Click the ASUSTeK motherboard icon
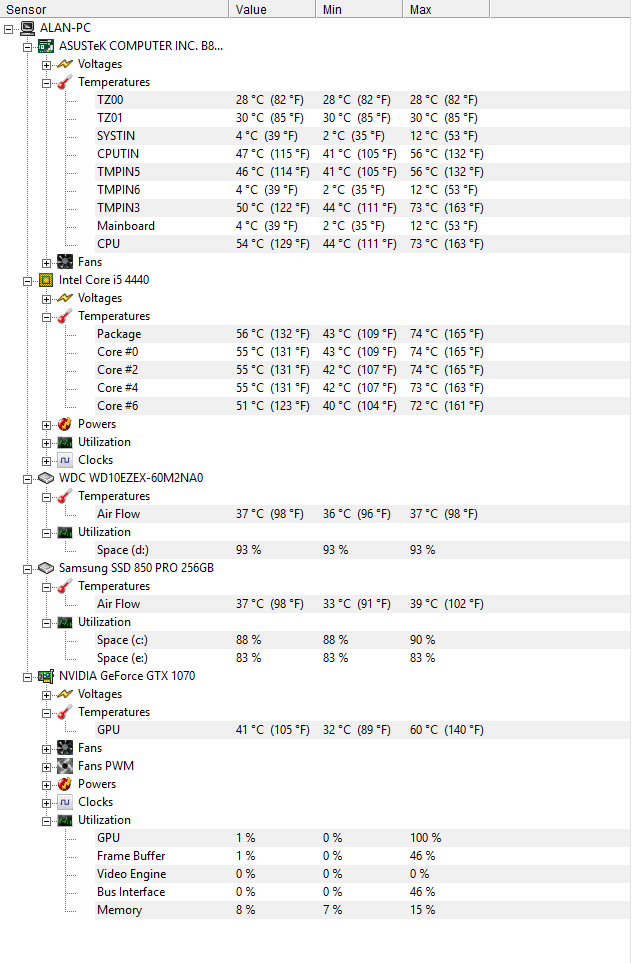 (46, 46)
